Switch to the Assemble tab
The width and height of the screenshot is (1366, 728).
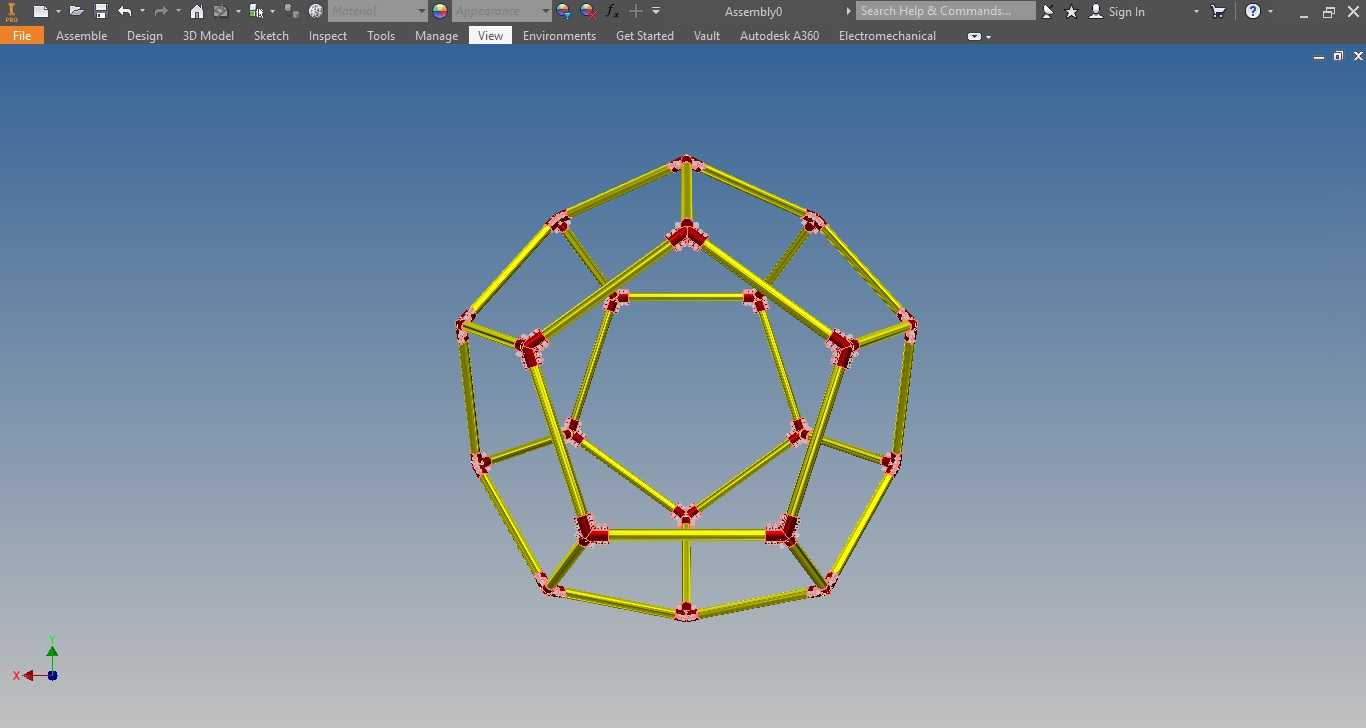81,35
